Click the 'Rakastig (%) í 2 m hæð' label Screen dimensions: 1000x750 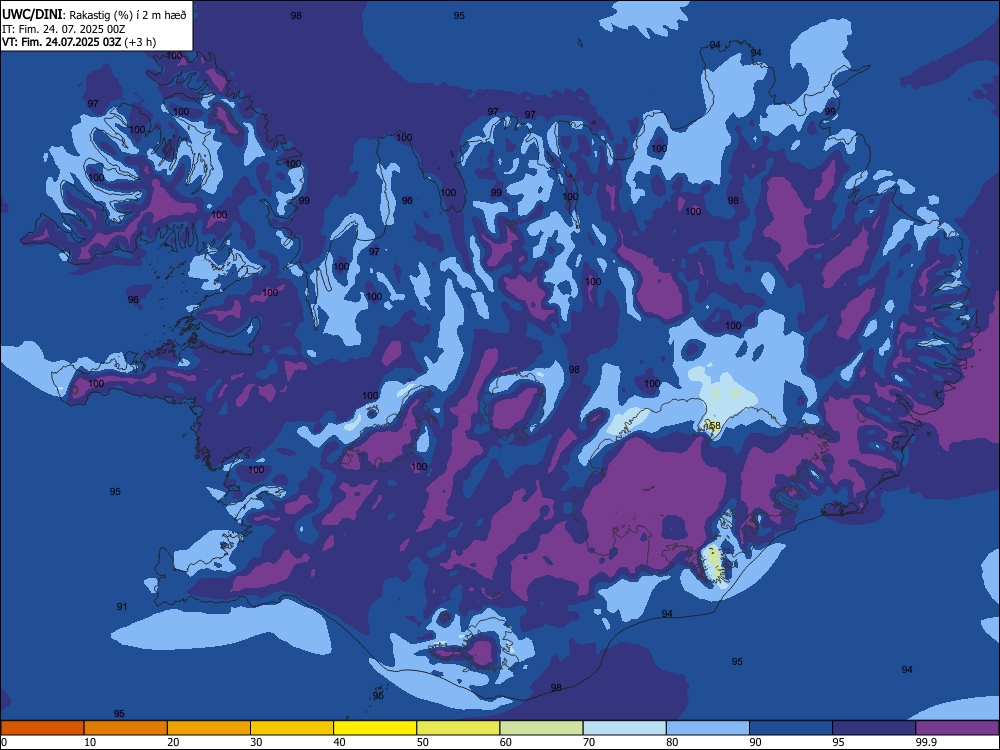click(x=128, y=15)
